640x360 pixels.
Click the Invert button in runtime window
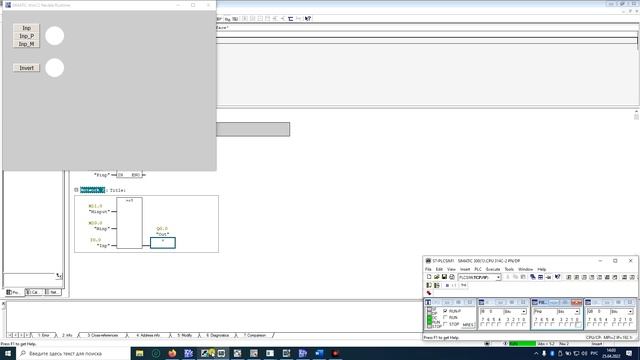(26, 68)
